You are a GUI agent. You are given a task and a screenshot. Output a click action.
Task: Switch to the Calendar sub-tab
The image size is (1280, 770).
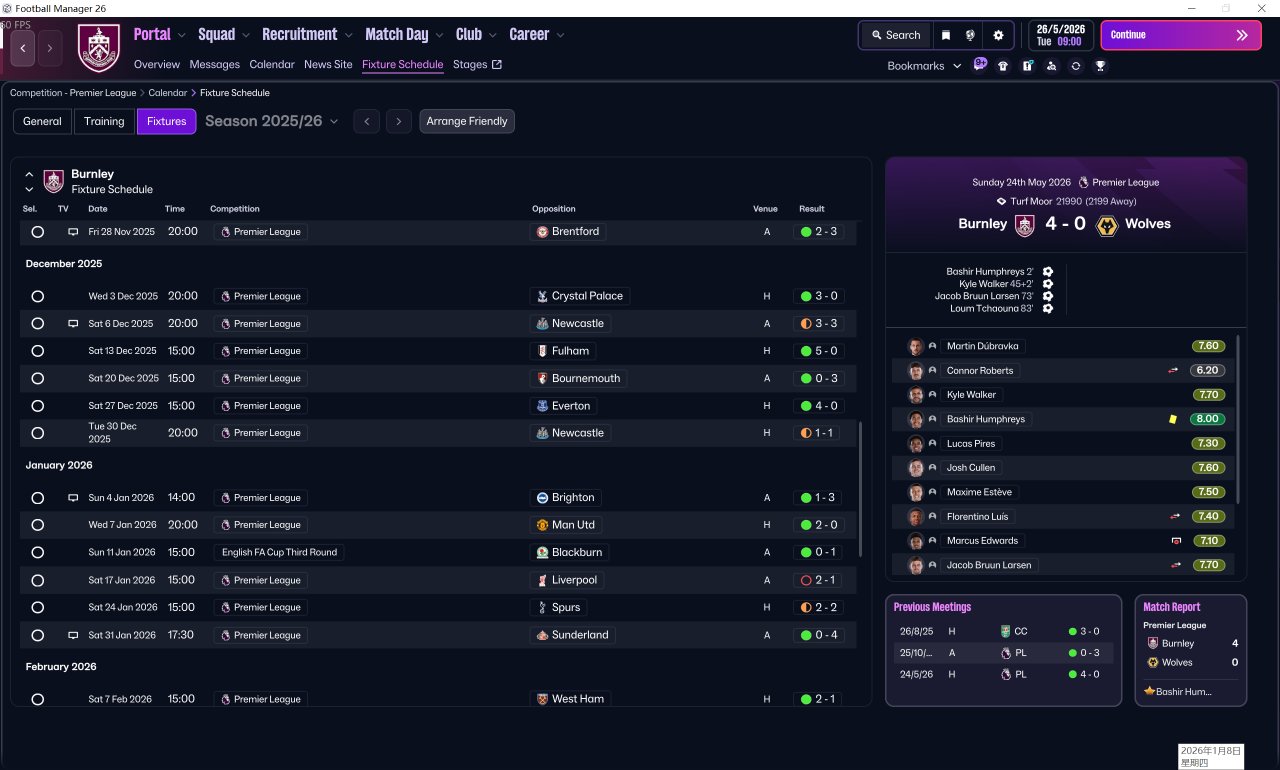click(x=272, y=65)
